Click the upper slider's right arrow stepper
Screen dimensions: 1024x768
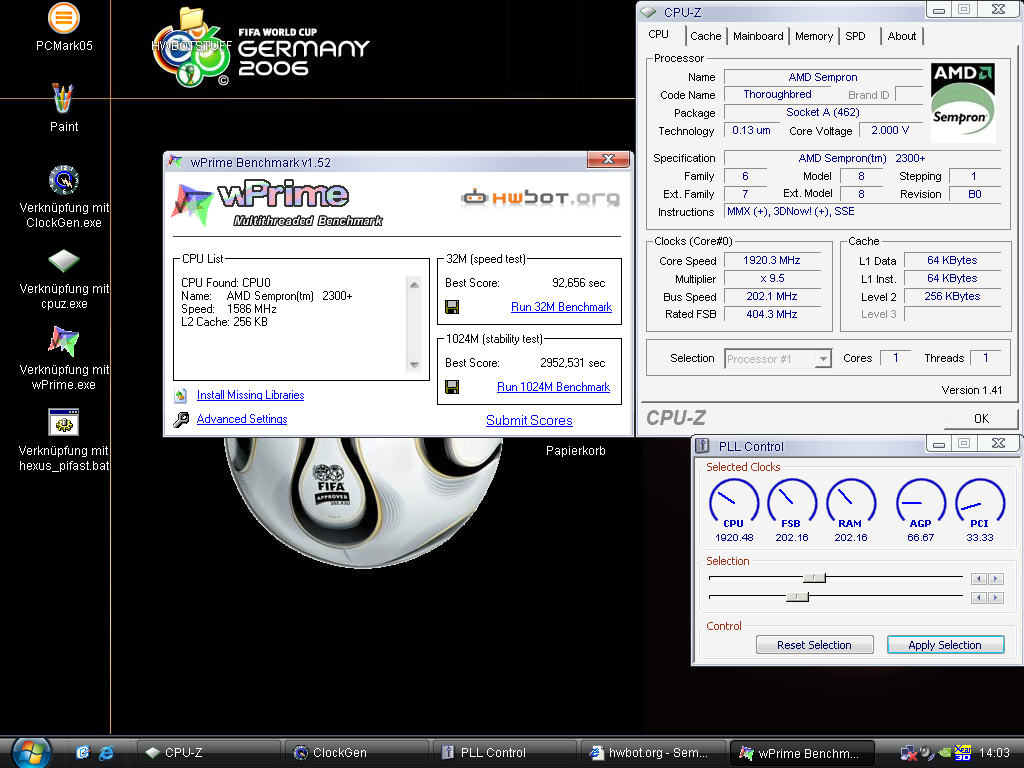[996, 579]
